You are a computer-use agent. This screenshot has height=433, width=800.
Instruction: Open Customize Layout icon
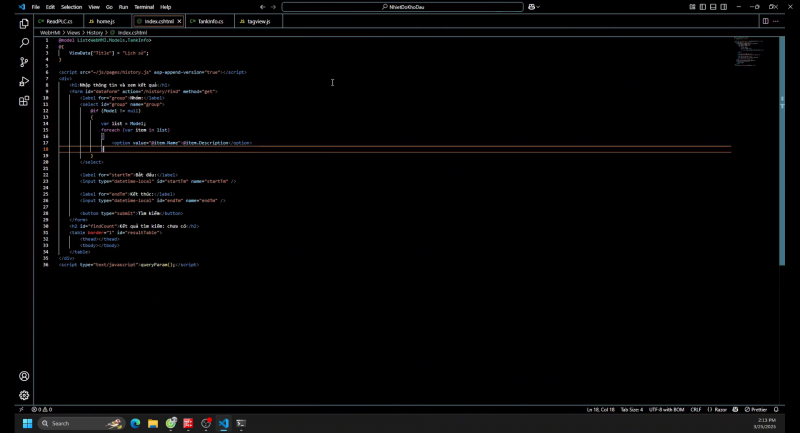(x=692, y=7)
